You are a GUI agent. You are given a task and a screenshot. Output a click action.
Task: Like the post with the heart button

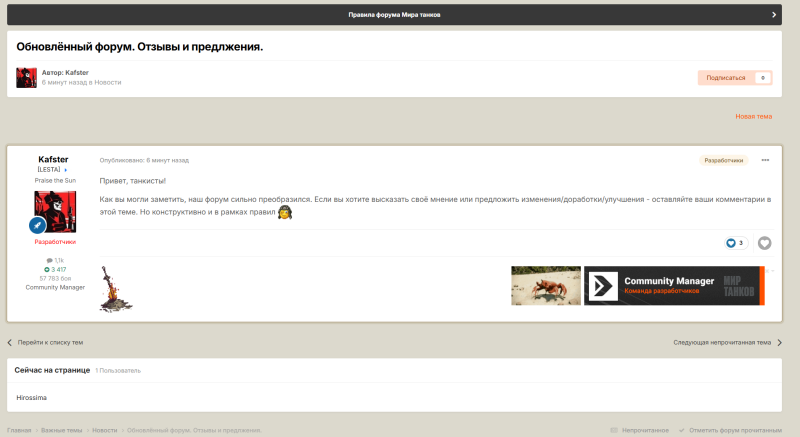pos(764,243)
